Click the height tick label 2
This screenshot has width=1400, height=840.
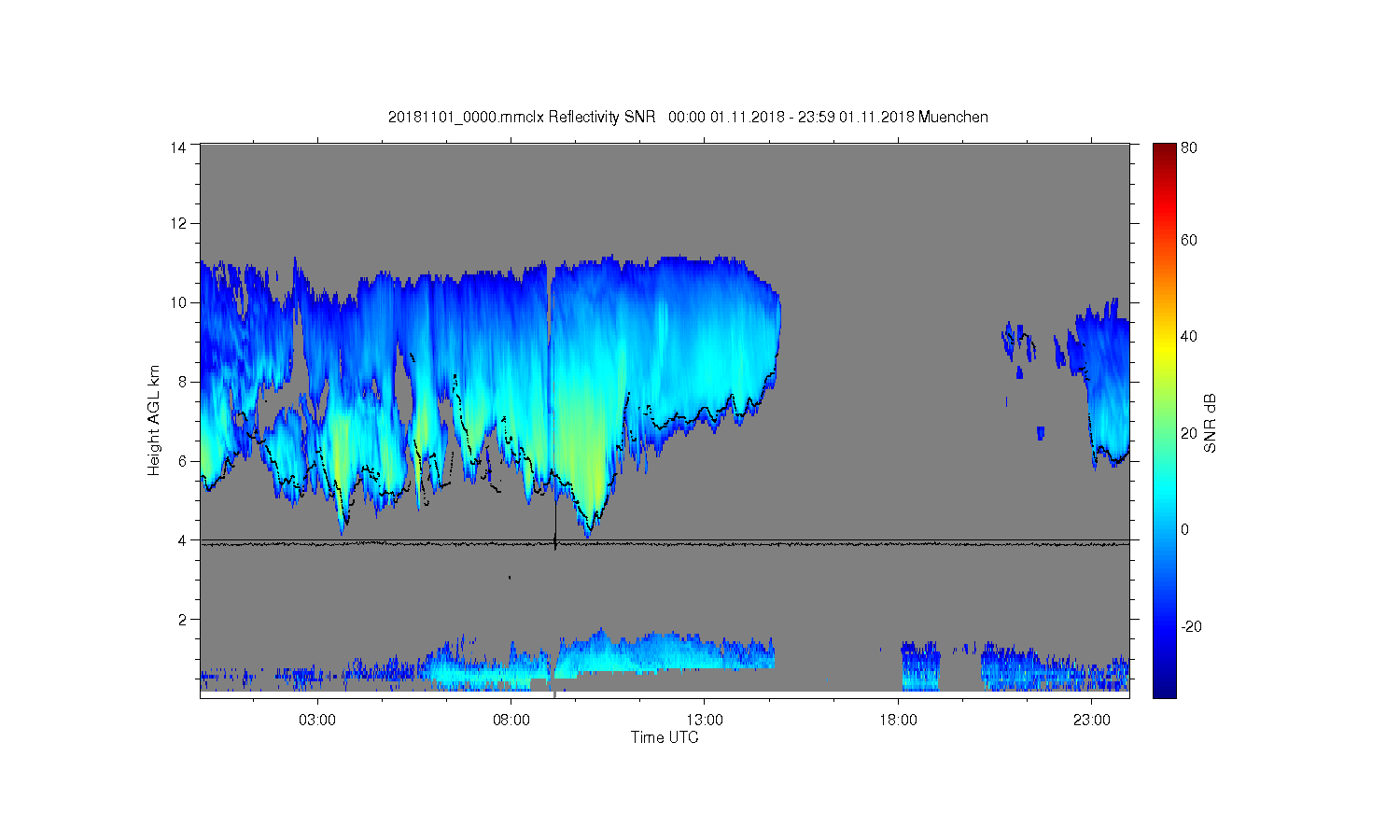point(182,620)
